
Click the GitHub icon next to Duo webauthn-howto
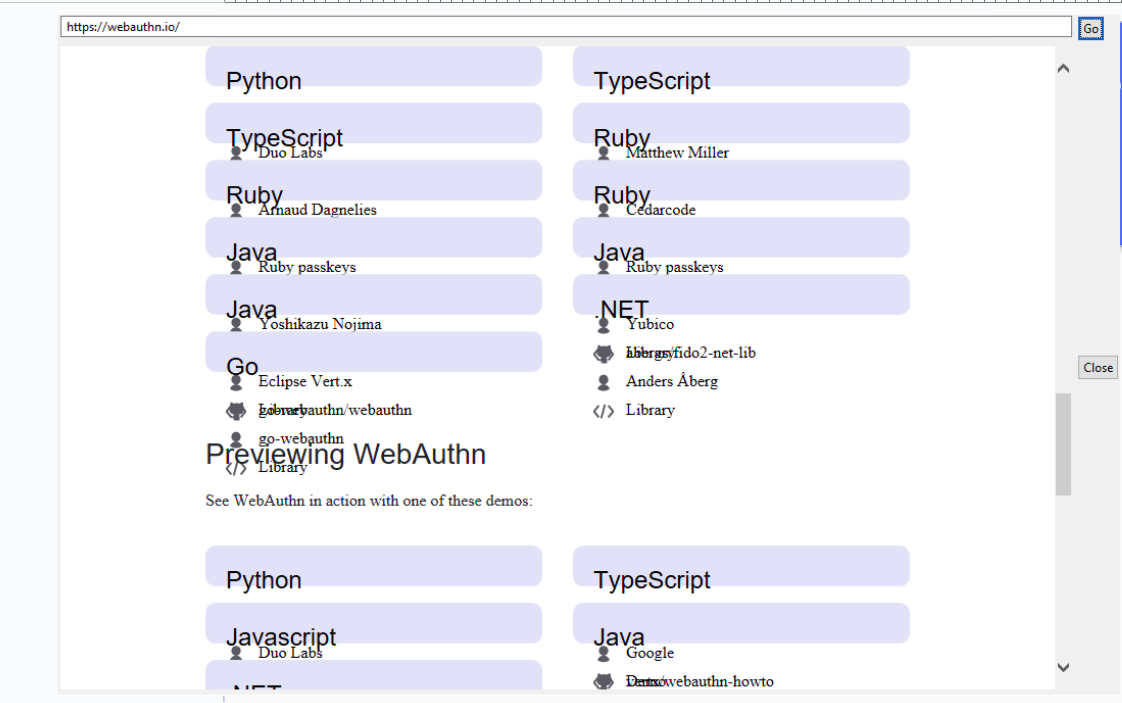click(x=603, y=681)
